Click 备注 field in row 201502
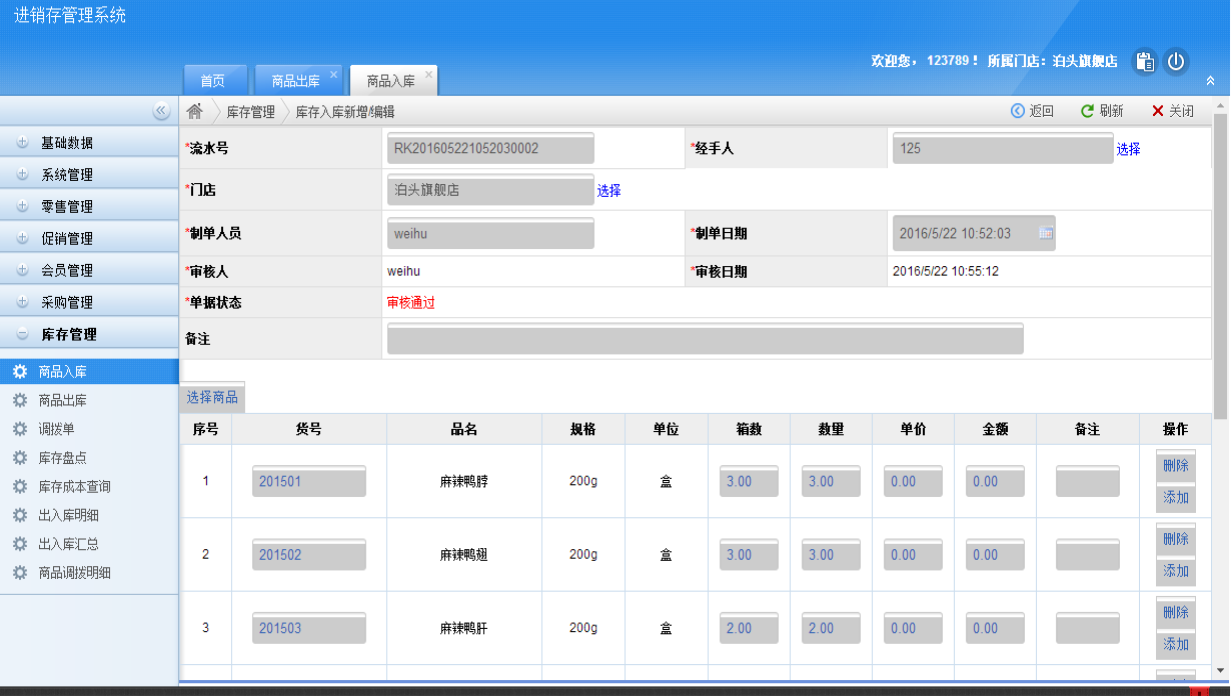Screen dimensions: 1232x696 tap(1088, 555)
